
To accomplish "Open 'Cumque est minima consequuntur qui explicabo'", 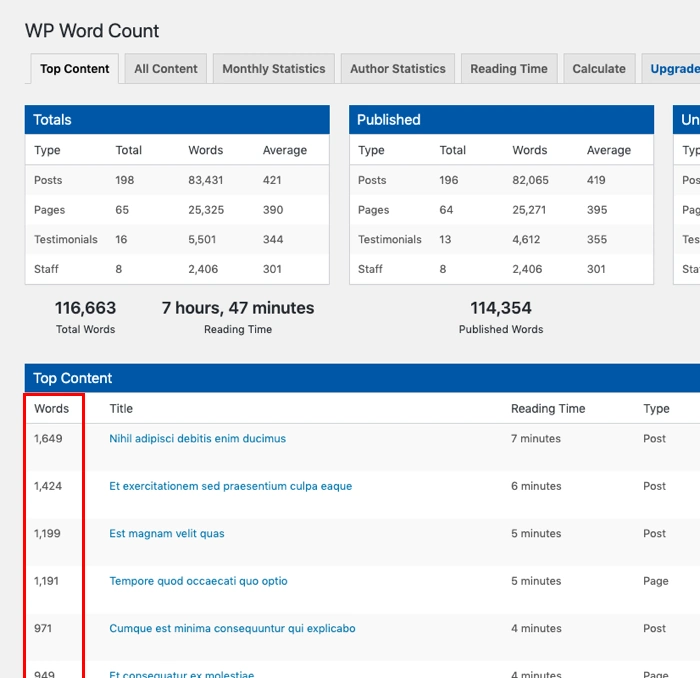I will tap(232, 628).
